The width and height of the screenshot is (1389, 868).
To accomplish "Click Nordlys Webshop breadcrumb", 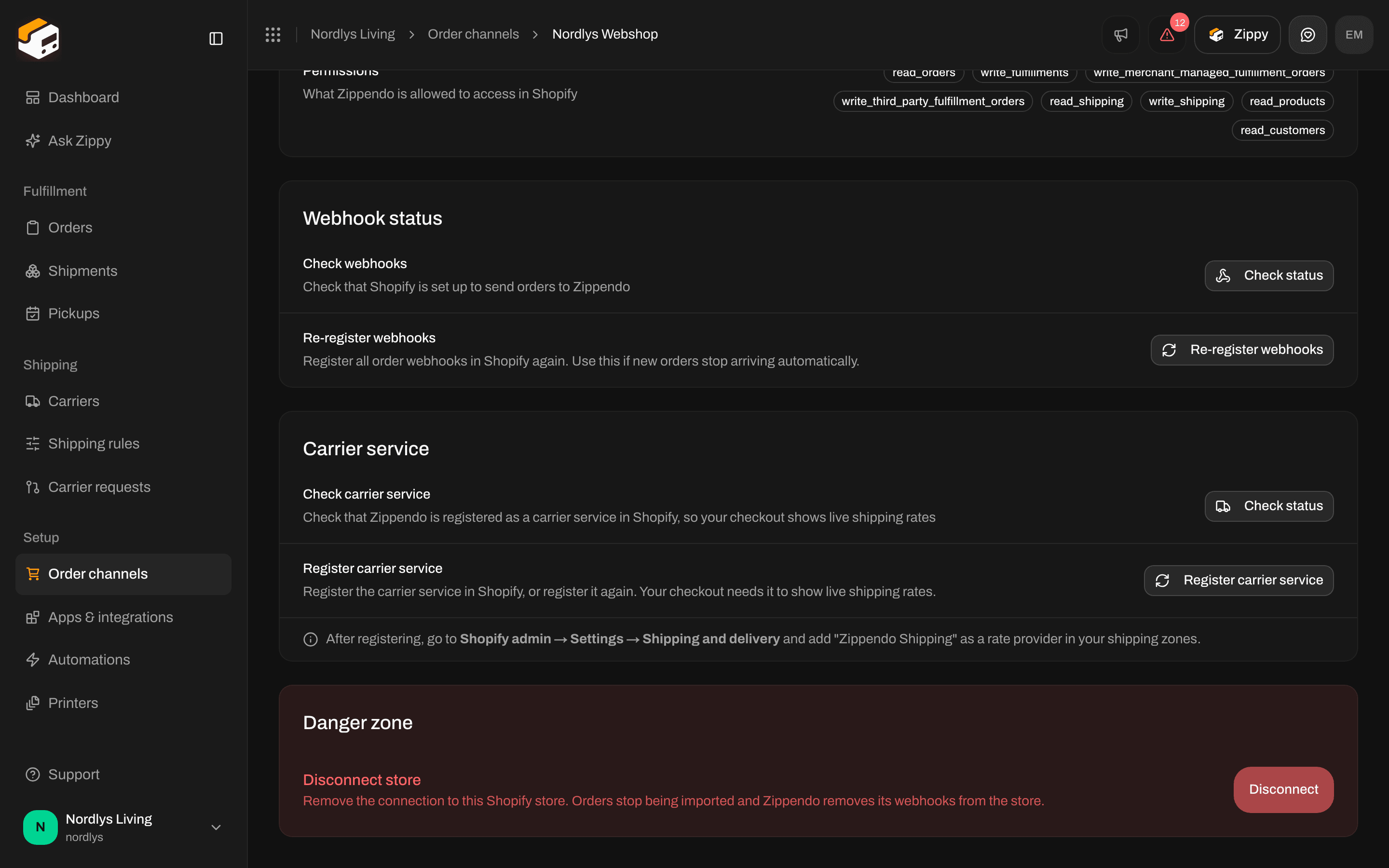I will click(x=604, y=34).
